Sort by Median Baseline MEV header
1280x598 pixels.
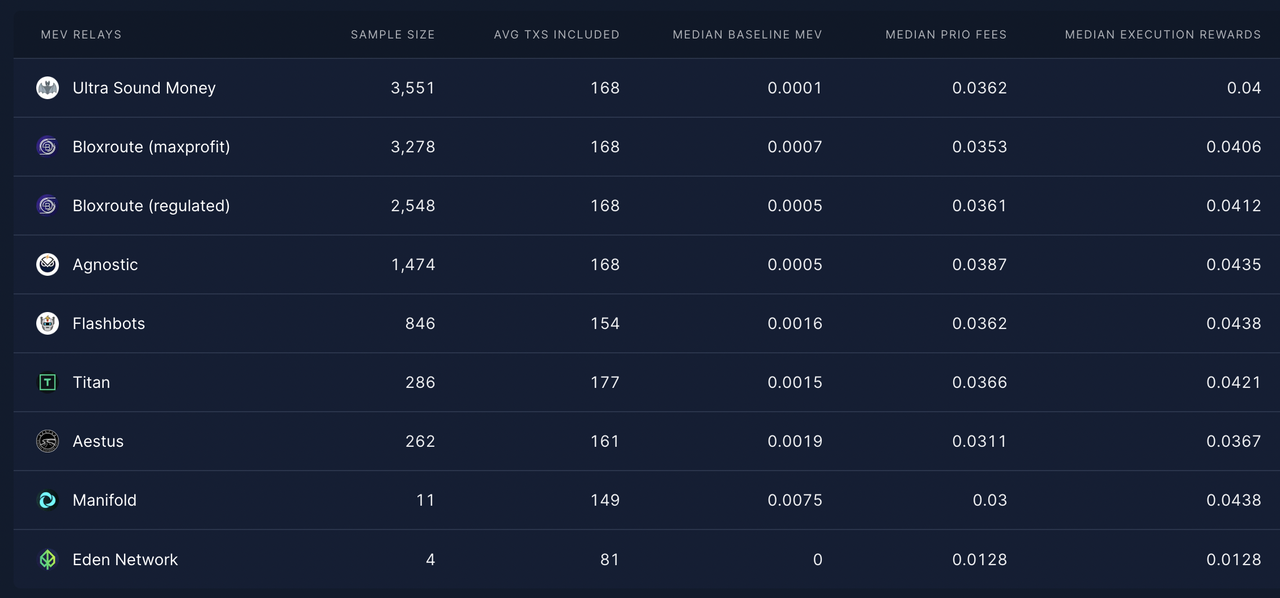pos(747,35)
